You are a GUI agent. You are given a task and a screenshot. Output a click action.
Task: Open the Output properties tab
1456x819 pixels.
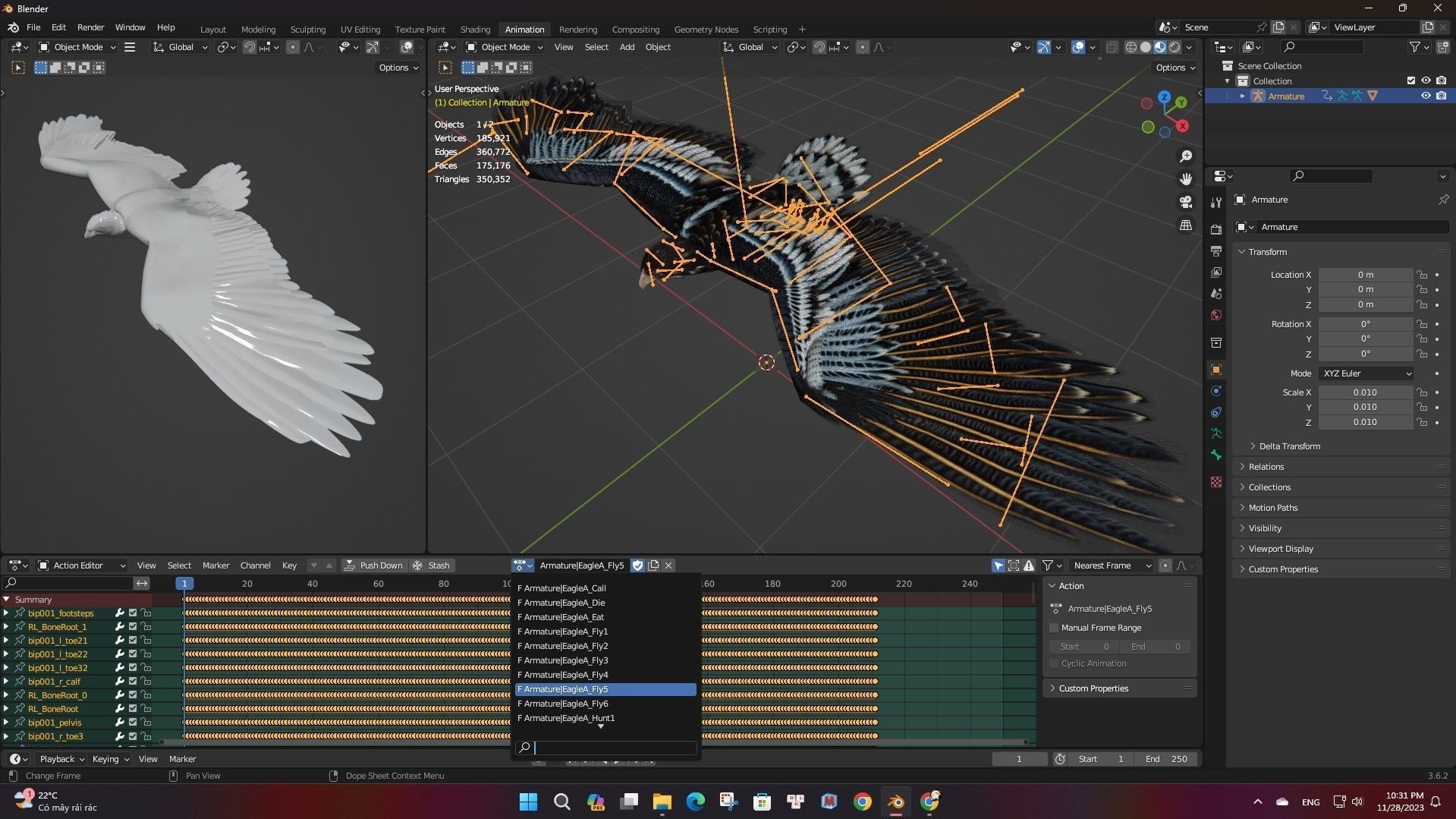point(1216,251)
